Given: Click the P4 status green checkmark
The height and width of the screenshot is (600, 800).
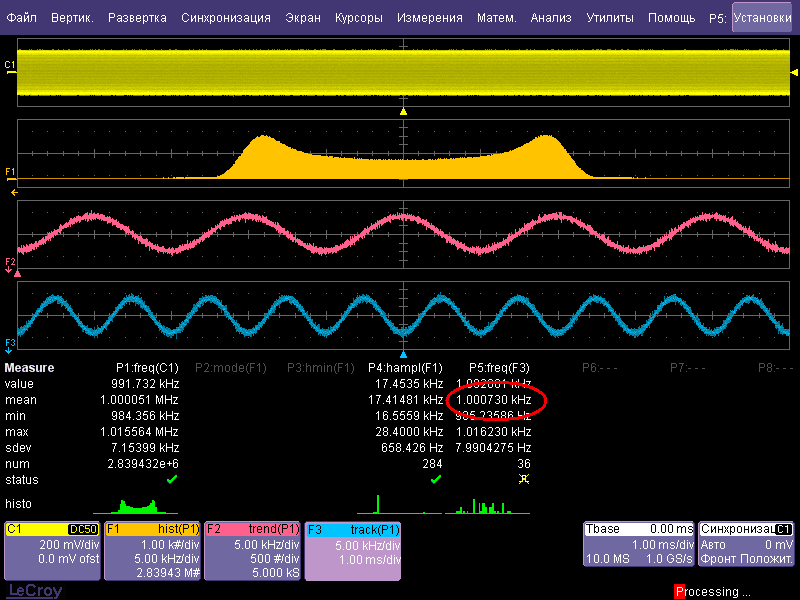Looking at the screenshot, I should tap(436, 480).
